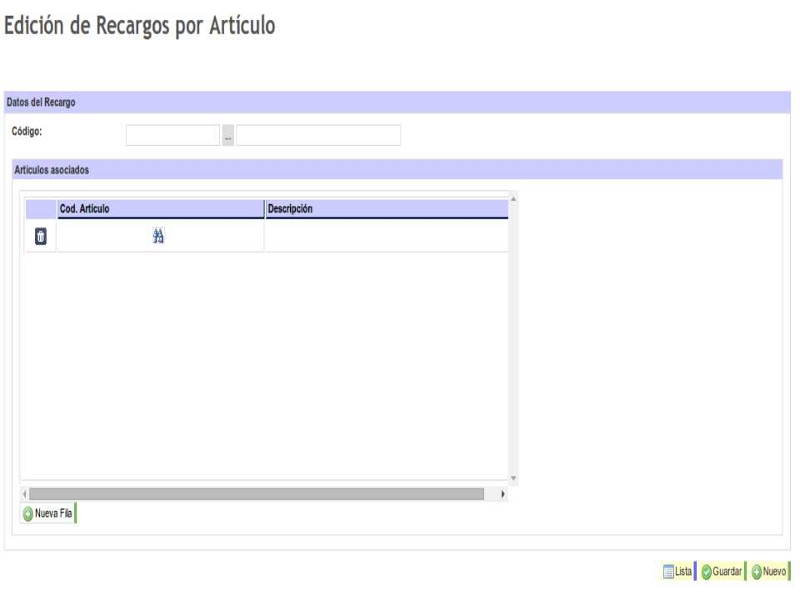The width and height of the screenshot is (800, 600).
Task: Delete the row using the trash icon
Action: [x=40, y=236]
